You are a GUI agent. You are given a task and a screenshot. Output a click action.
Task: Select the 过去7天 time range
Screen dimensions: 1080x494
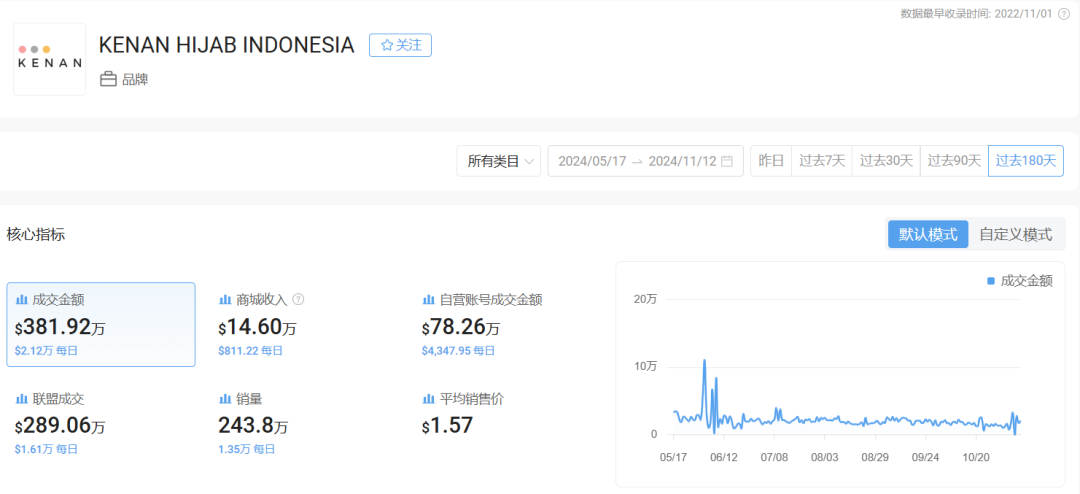tap(821, 161)
